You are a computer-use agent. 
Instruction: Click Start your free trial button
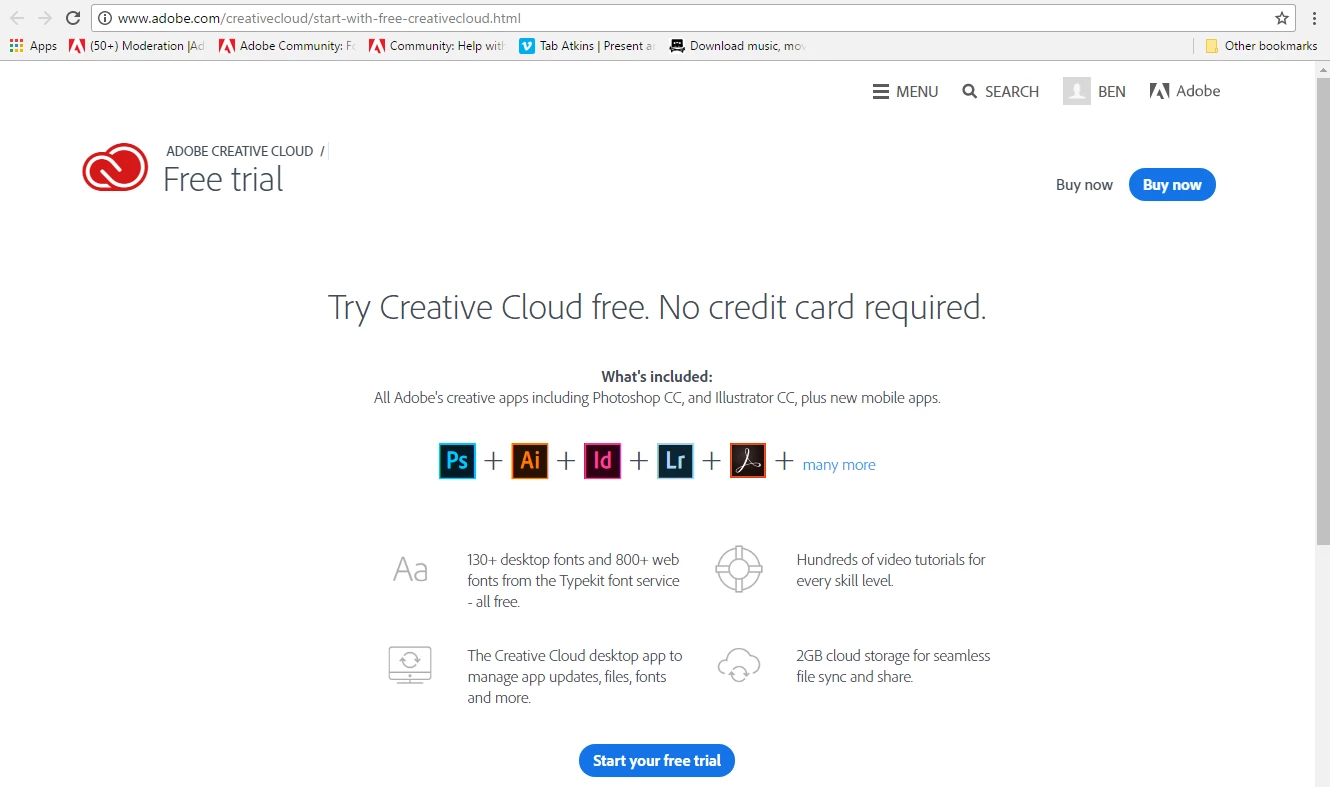(657, 761)
